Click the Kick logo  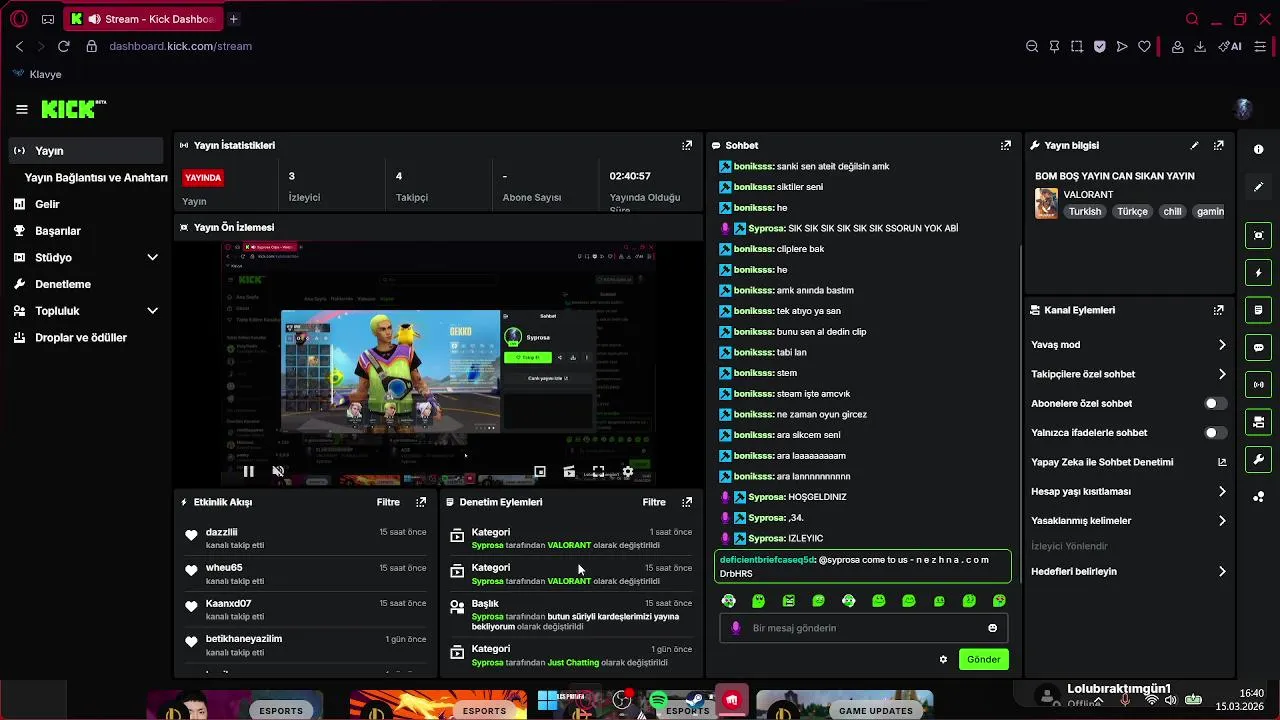coord(73,109)
